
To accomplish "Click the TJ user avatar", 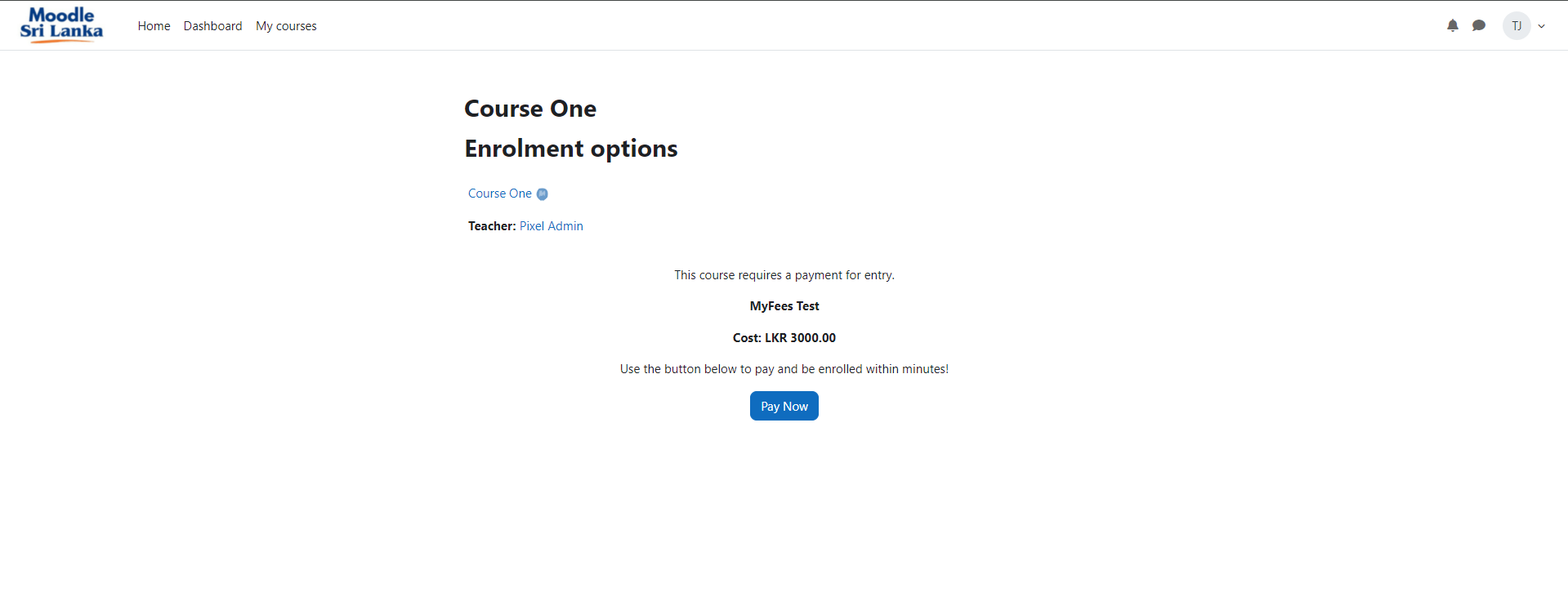I will tap(1517, 25).
